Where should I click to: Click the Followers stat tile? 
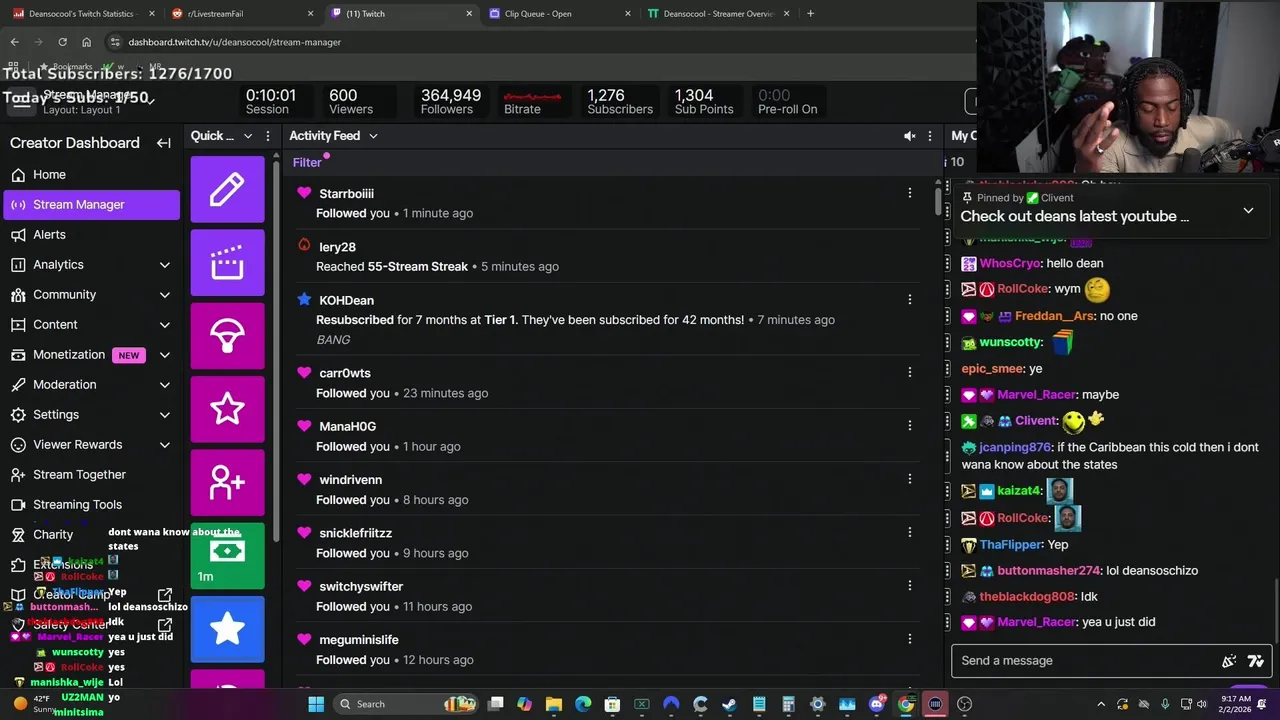click(450, 102)
